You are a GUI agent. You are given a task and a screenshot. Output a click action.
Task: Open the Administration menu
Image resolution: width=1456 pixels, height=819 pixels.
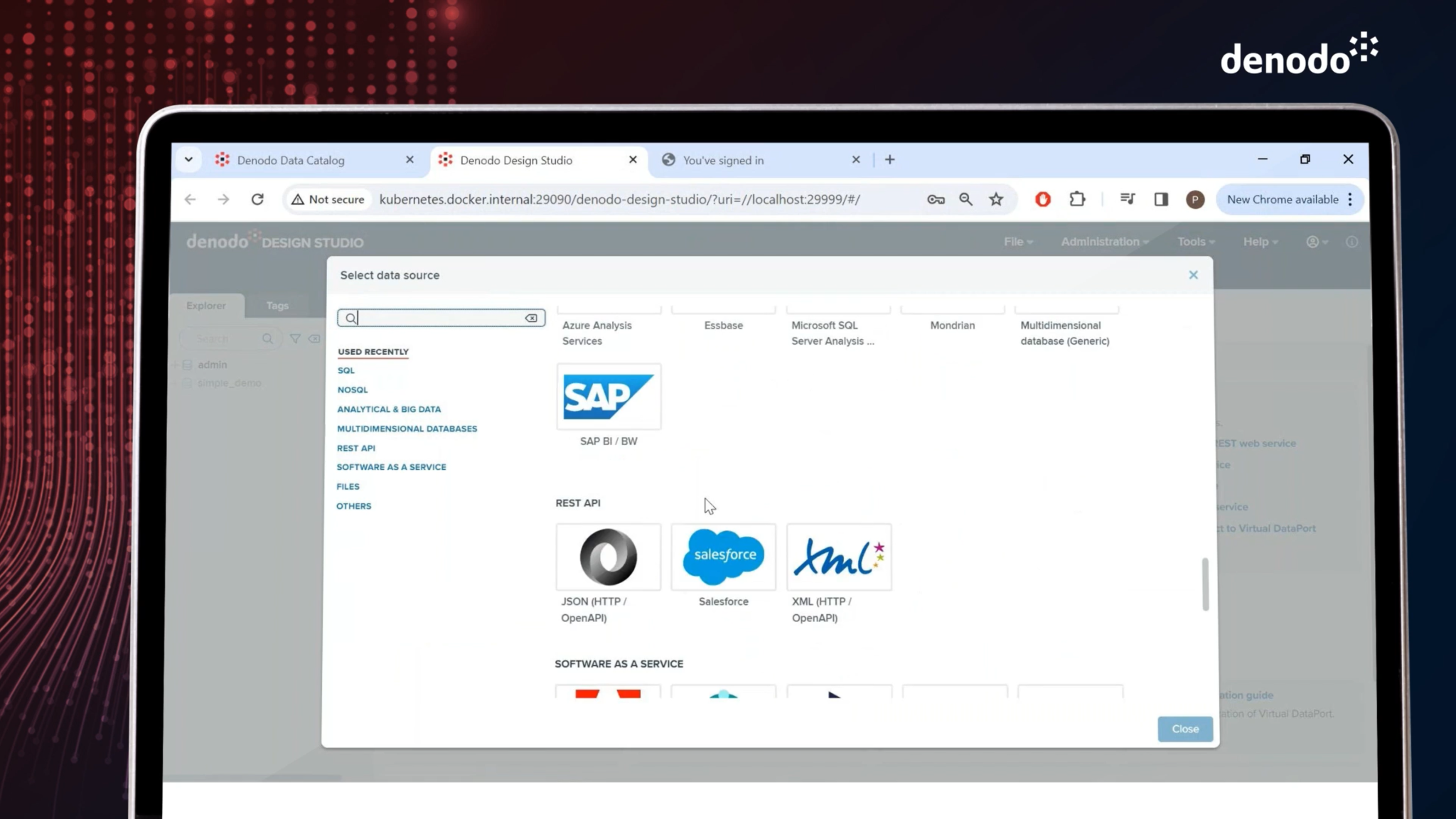point(1100,242)
